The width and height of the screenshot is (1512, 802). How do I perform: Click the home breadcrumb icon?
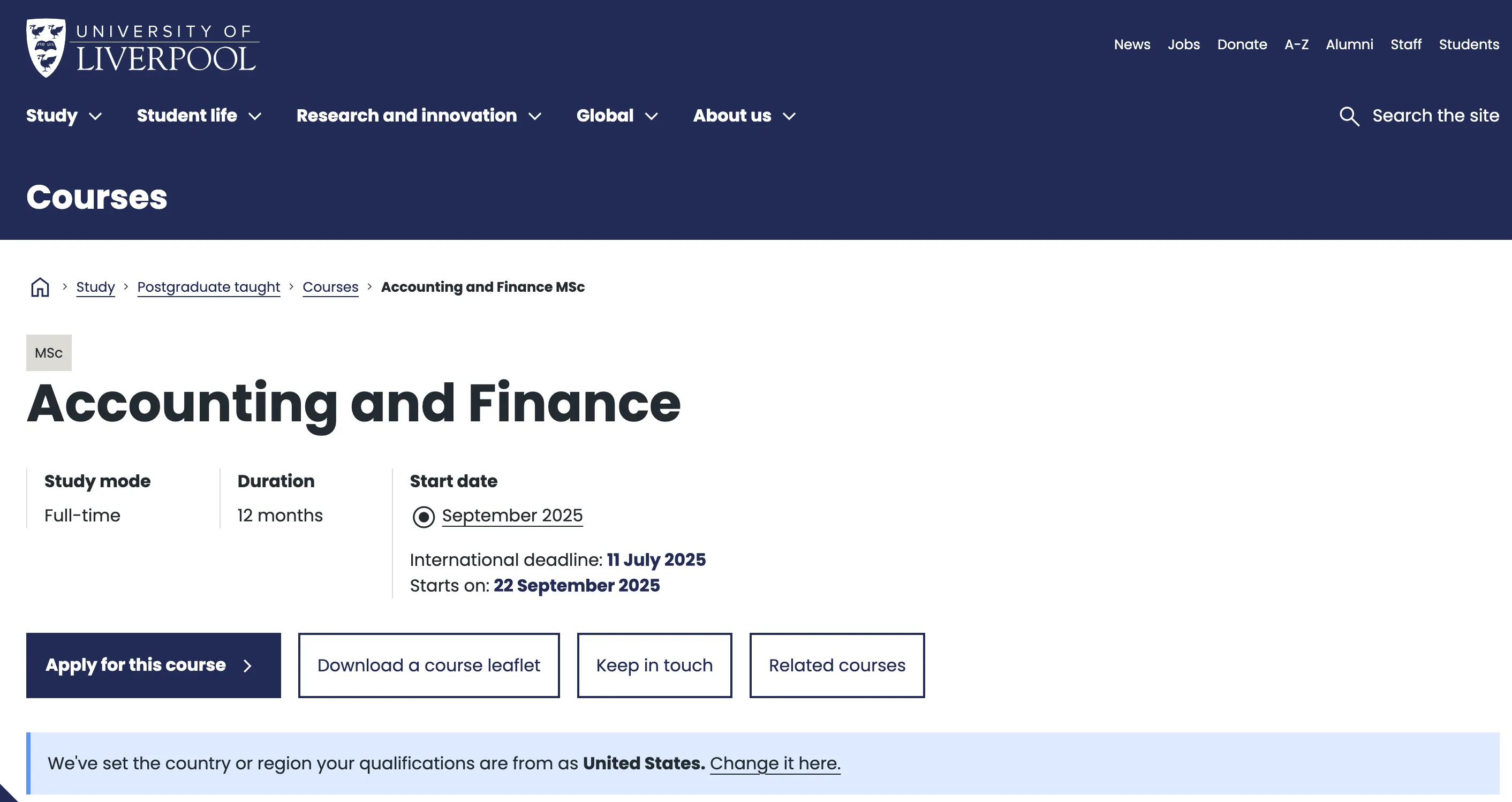coord(40,287)
